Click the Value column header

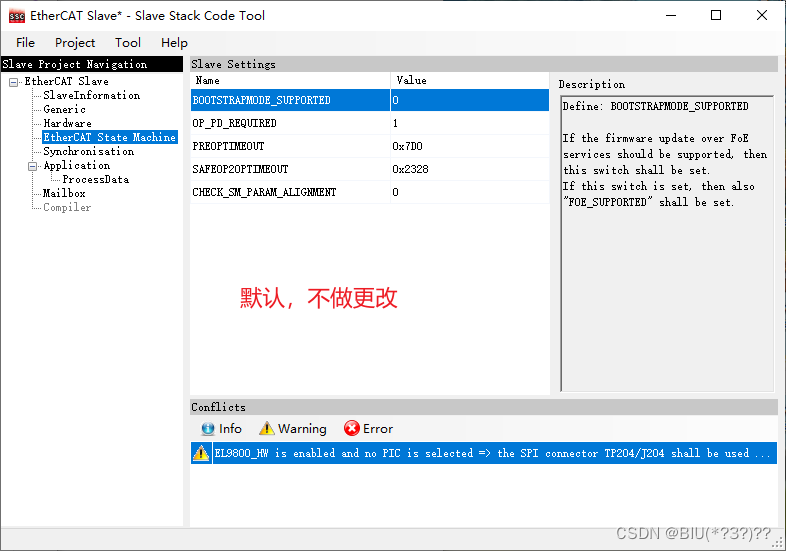[470, 80]
